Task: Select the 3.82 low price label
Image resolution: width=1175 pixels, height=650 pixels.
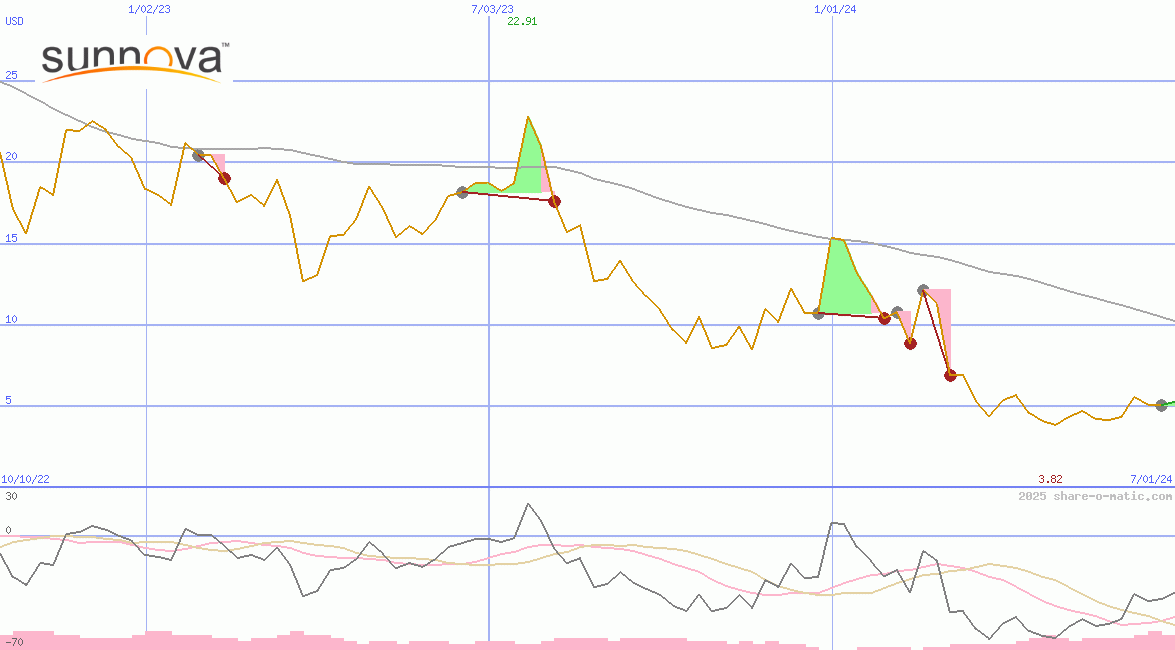Action: click(x=1050, y=479)
